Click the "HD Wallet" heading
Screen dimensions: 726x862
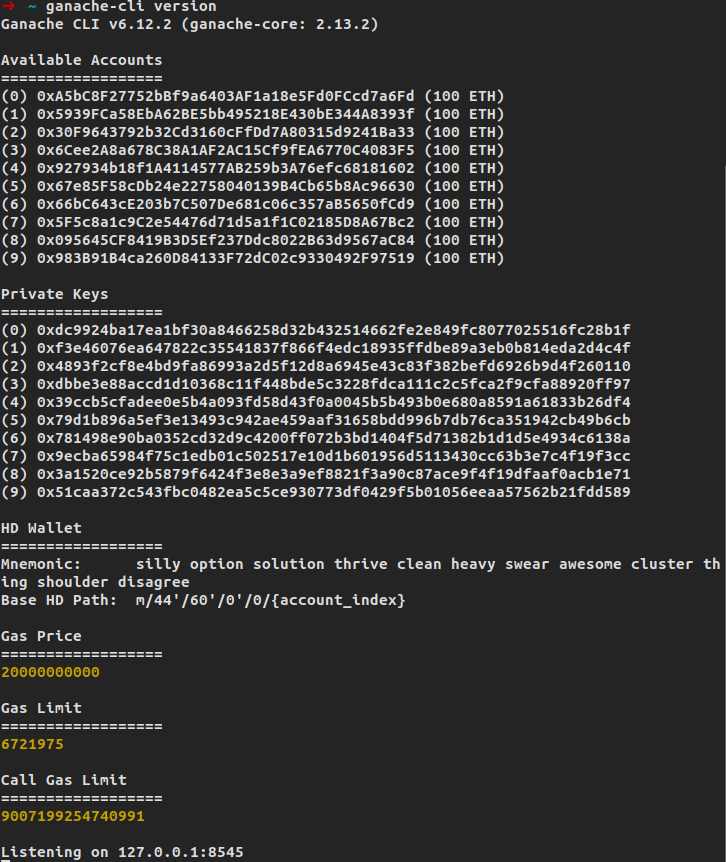(41, 528)
